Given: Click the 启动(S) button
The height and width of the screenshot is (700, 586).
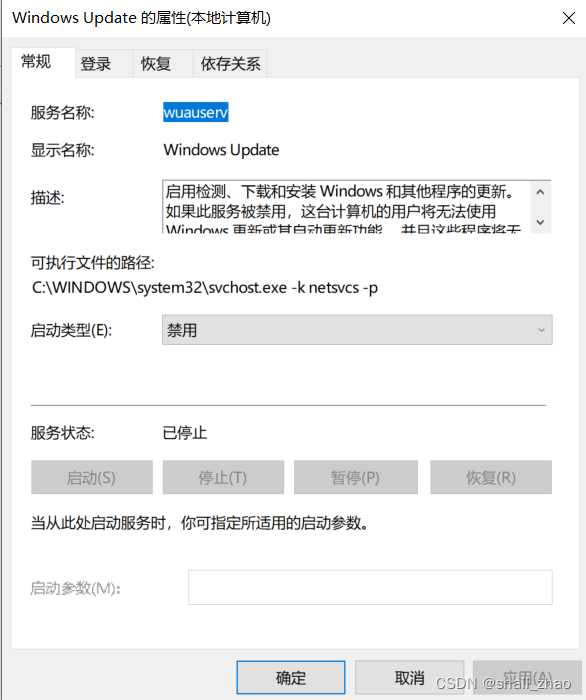Looking at the screenshot, I should [x=92, y=477].
